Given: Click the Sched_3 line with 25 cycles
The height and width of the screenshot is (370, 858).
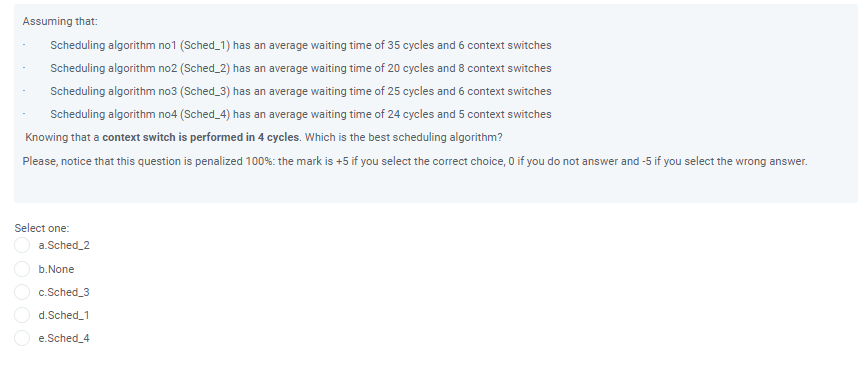Looking at the screenshot, I should pos(301,91).
